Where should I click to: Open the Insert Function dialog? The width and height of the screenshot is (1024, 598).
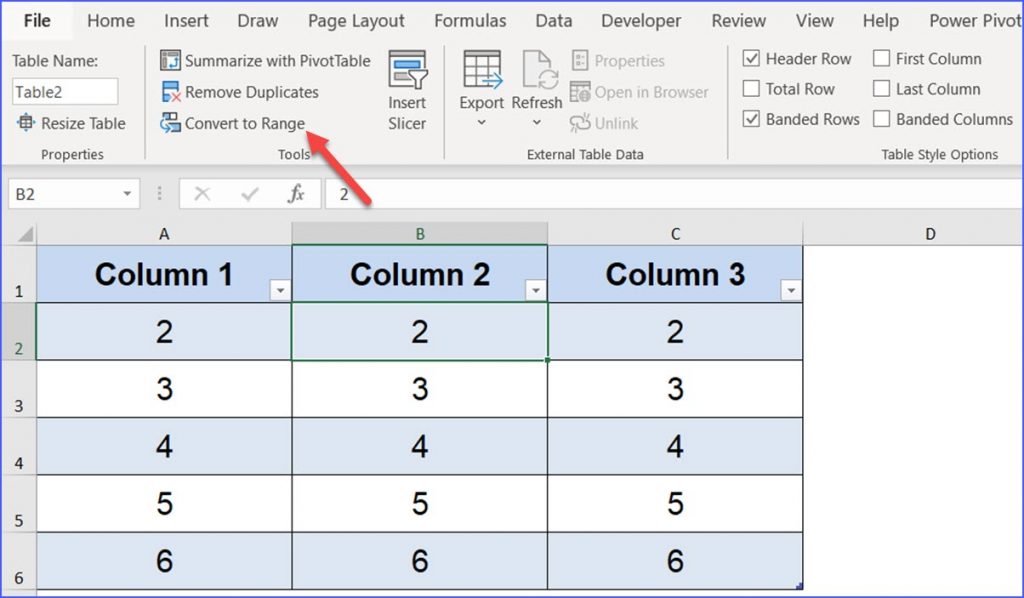297,193
